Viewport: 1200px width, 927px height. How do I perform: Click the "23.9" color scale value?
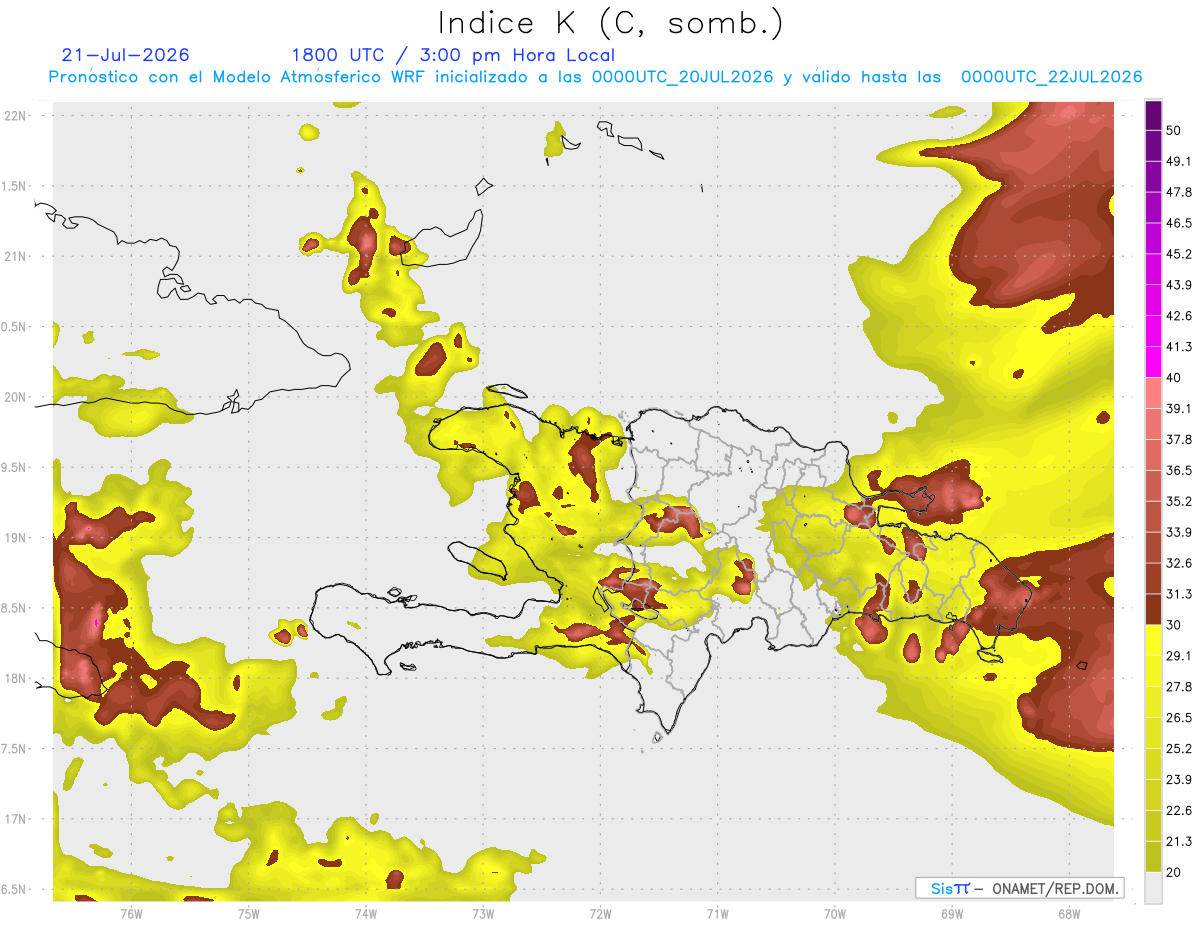coord(1179,779)
